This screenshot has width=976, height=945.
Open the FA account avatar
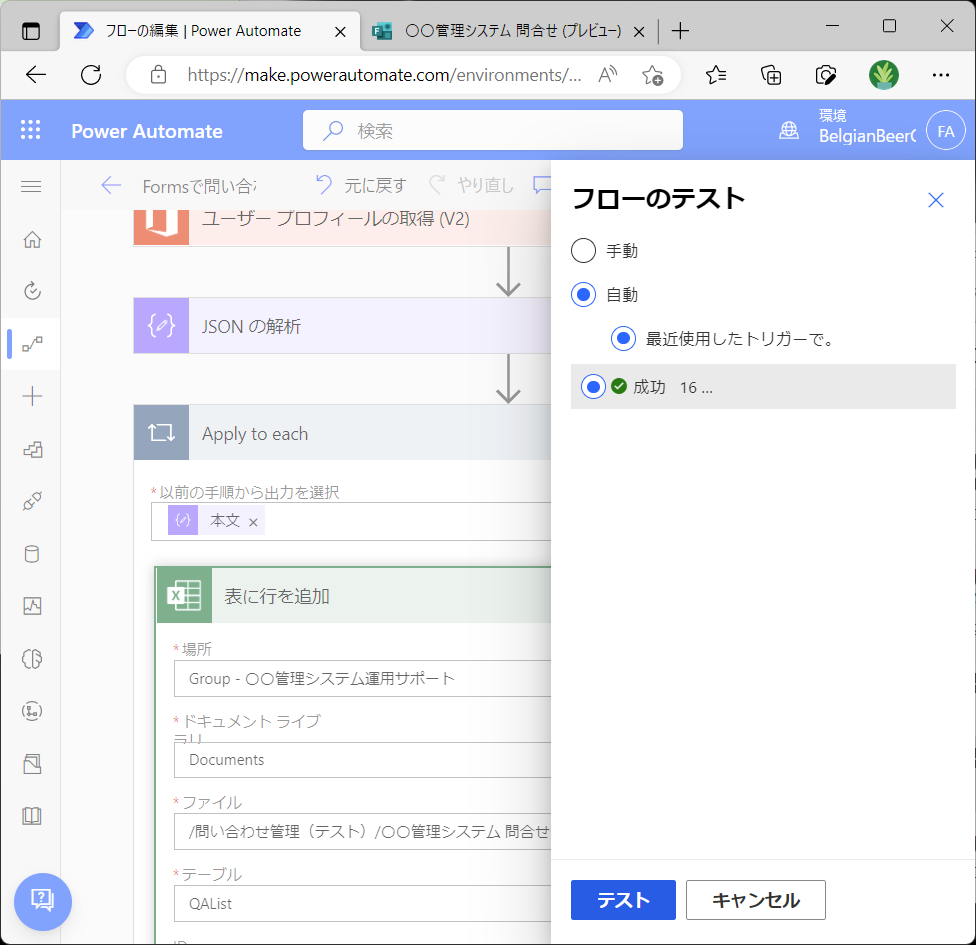(946, 131)
